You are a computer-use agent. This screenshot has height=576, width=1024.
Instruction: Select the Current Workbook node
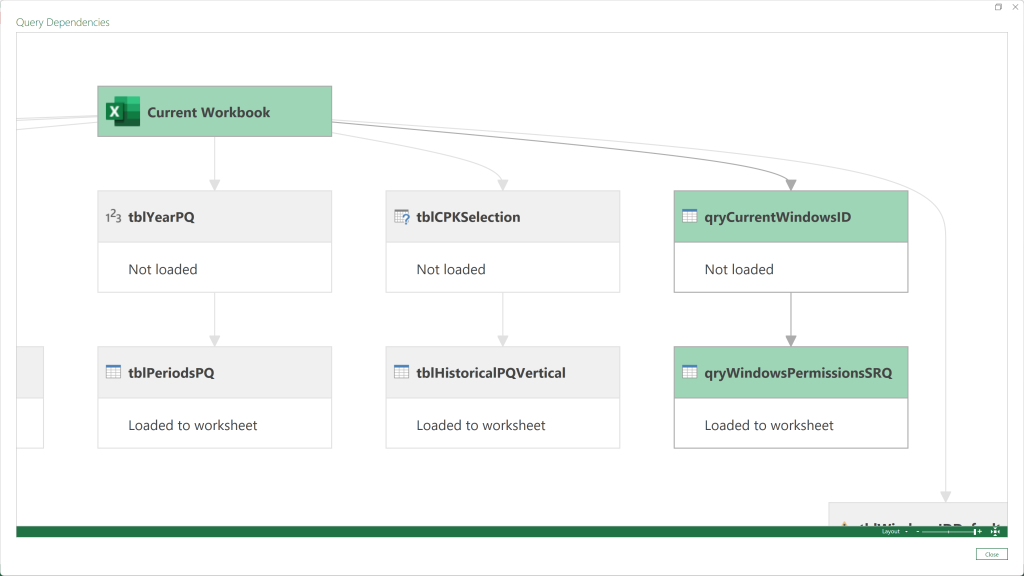point(214,112)
